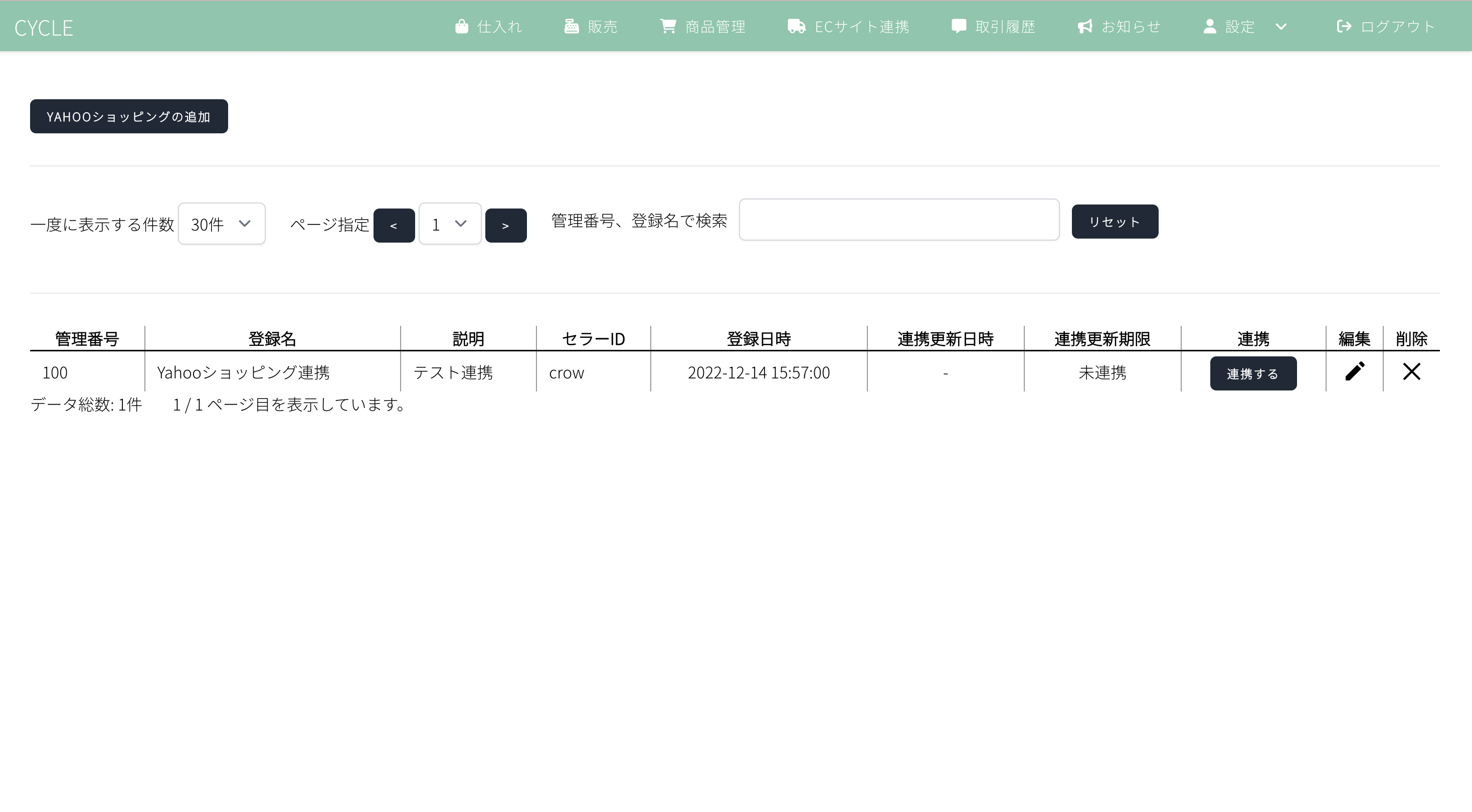Click the 連携する button for crow seller
The width and height of the screenshot is (1472, 812).
click(x=1252, y=374)
